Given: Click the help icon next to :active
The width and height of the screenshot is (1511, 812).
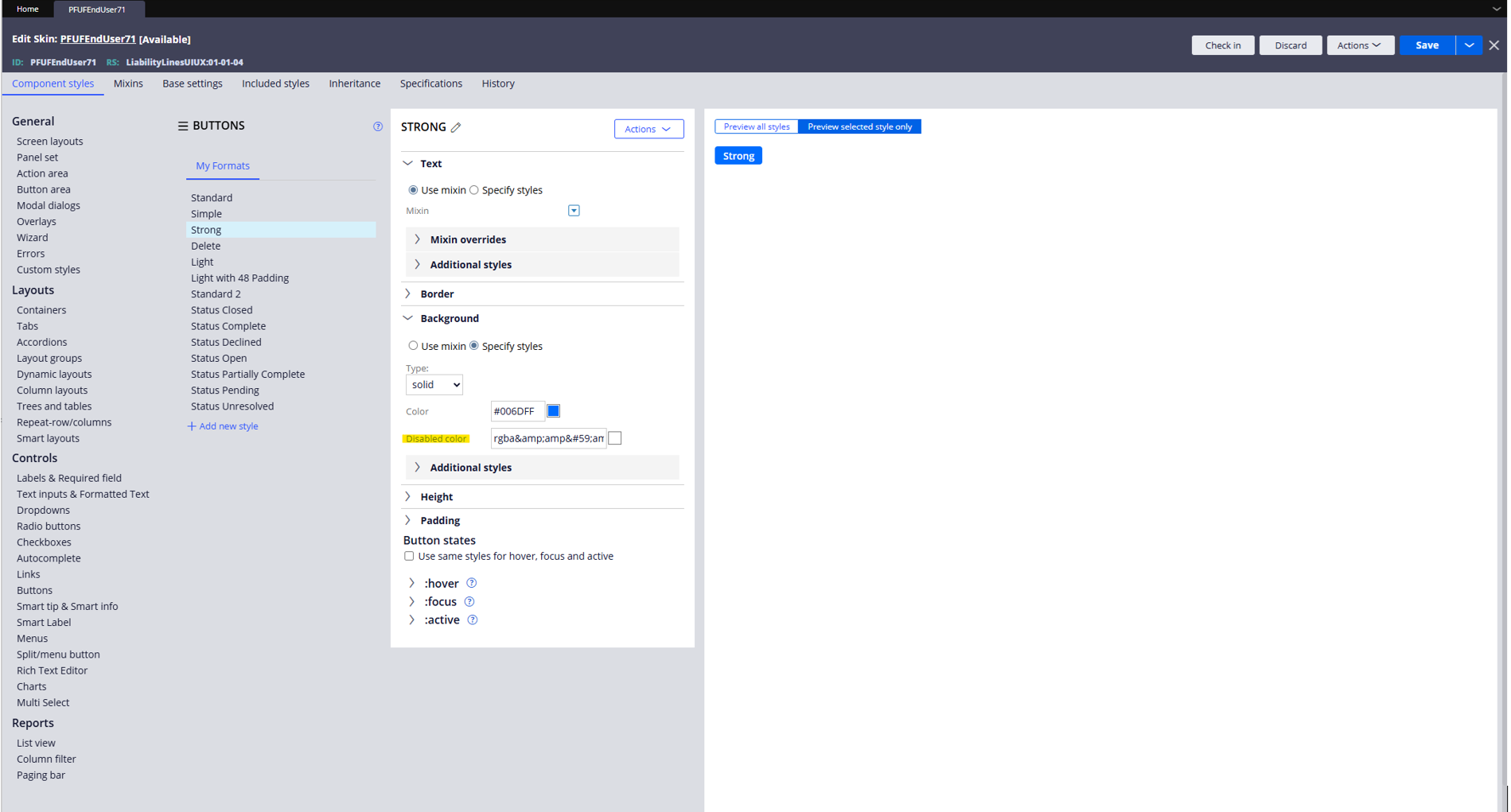Looking at the screenshot, I should [473, 620].
